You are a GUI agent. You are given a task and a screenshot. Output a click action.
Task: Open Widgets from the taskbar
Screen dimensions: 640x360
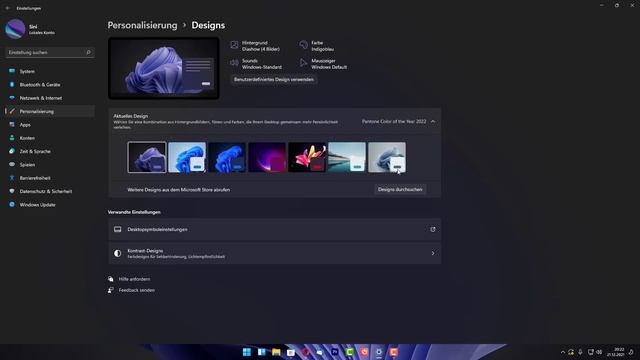pyautogui.click(x=262, y=352)
